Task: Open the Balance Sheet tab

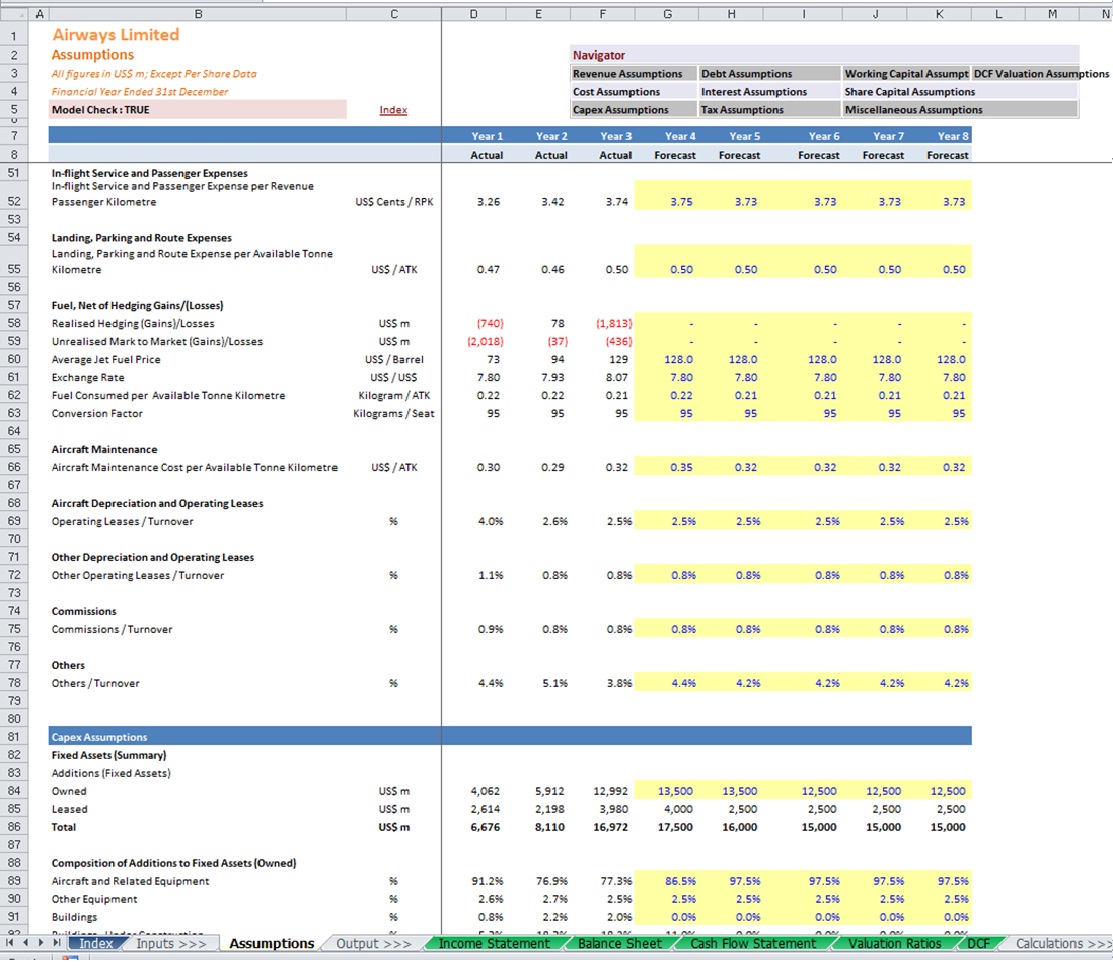Action: click(x=620, y=943)
